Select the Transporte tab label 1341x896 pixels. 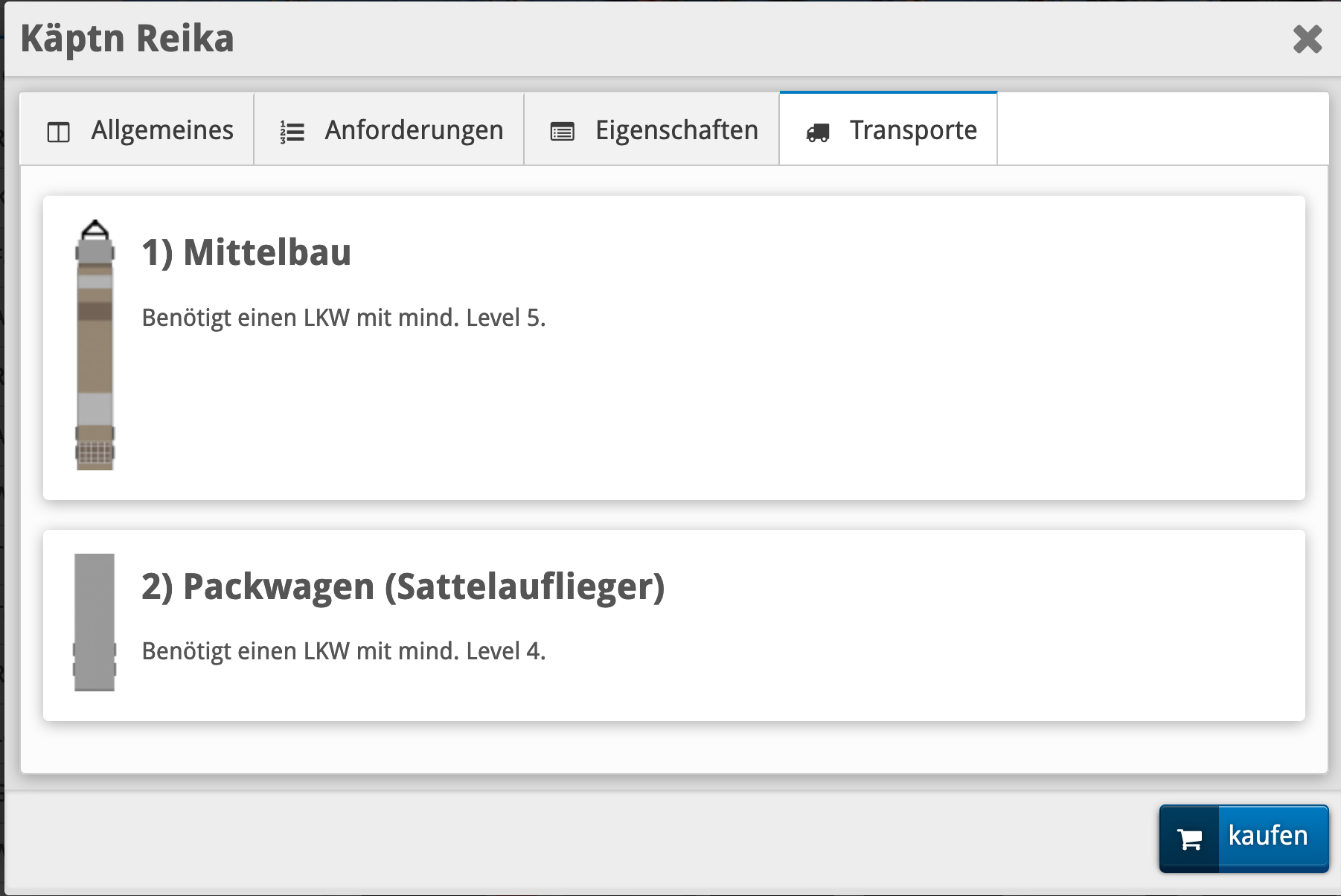click(x=913, y=130)
